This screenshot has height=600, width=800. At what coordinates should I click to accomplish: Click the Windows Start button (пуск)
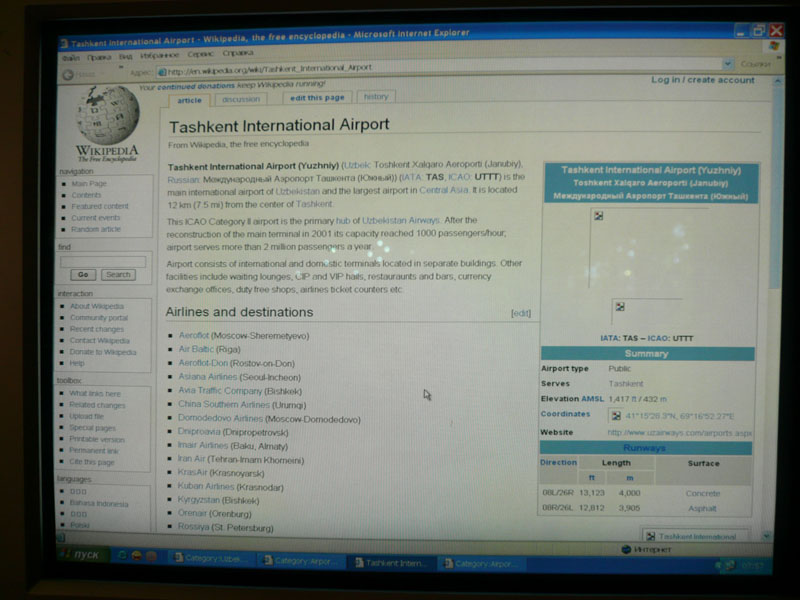pyautogui.click(x=83, y=555)
